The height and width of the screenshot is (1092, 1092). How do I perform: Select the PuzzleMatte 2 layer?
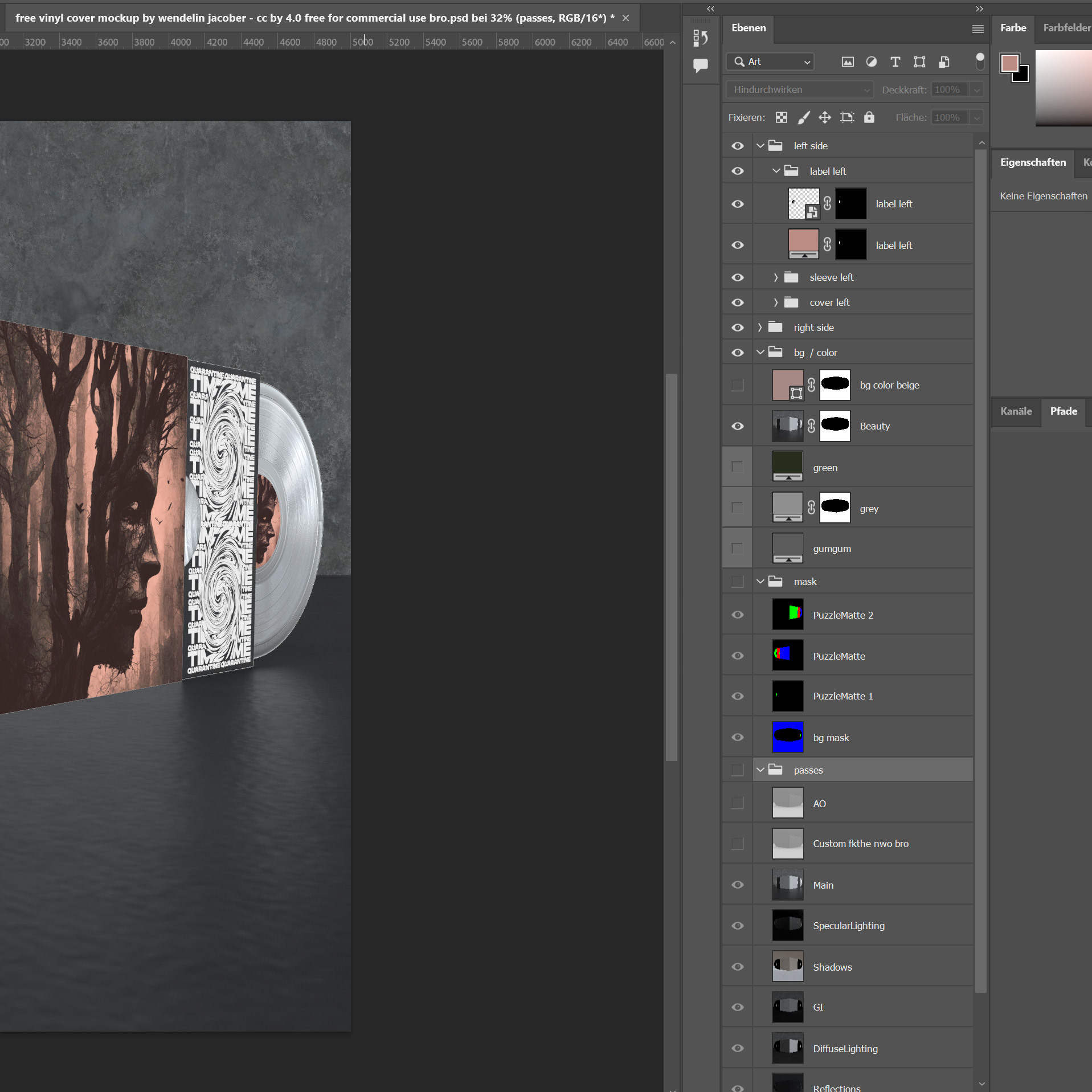pos(842,615)
